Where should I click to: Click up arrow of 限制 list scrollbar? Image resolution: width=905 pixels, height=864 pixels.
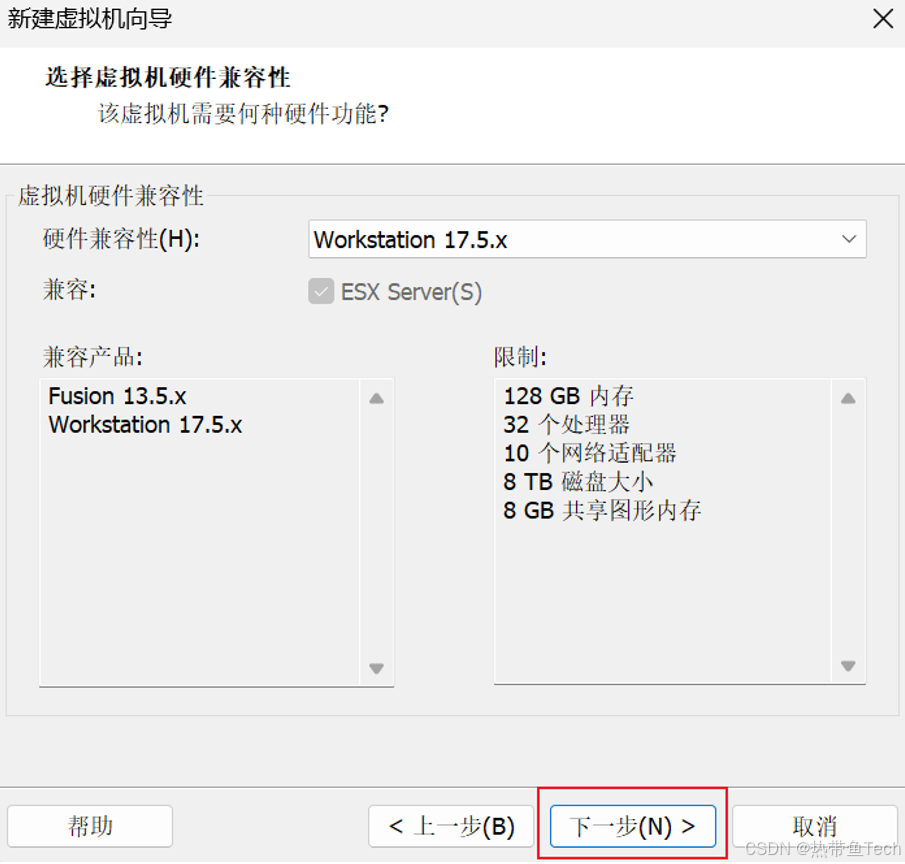(848, 398)
